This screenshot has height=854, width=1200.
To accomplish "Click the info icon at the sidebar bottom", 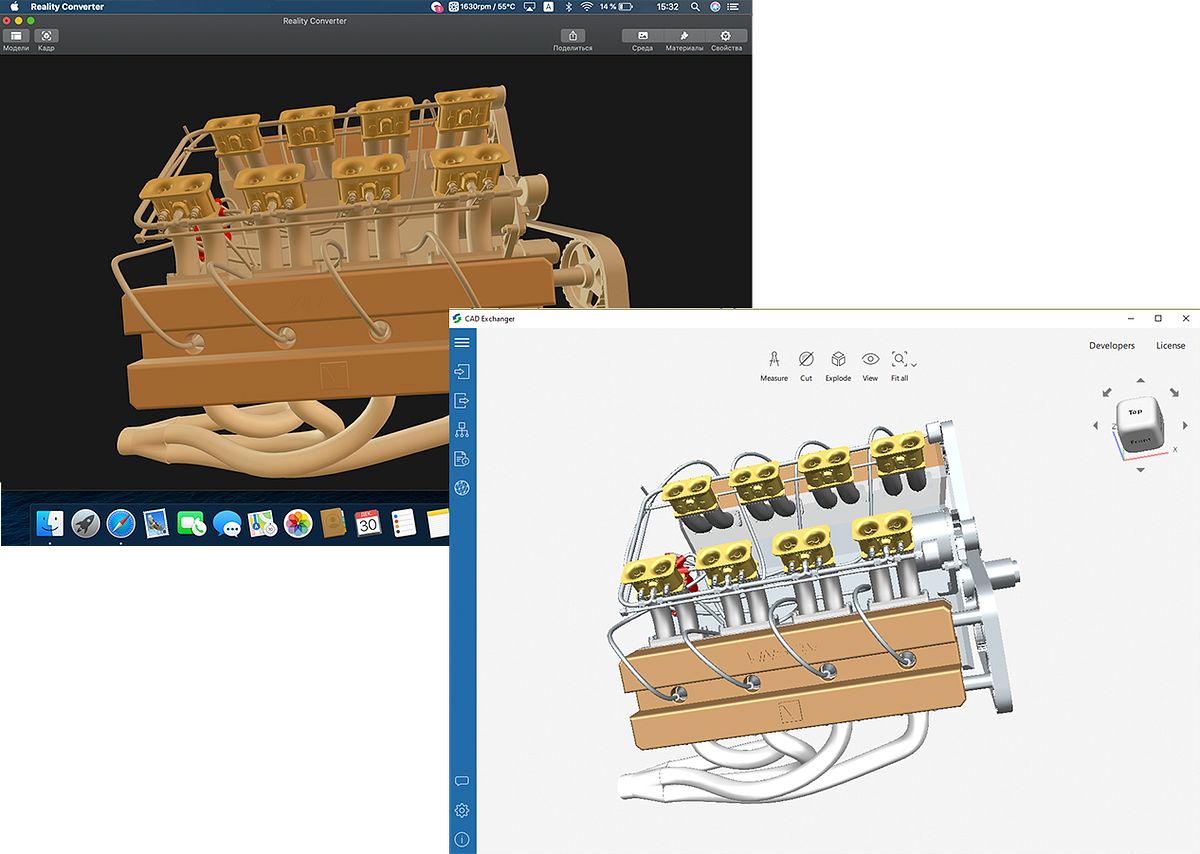I will coord(461,839).
